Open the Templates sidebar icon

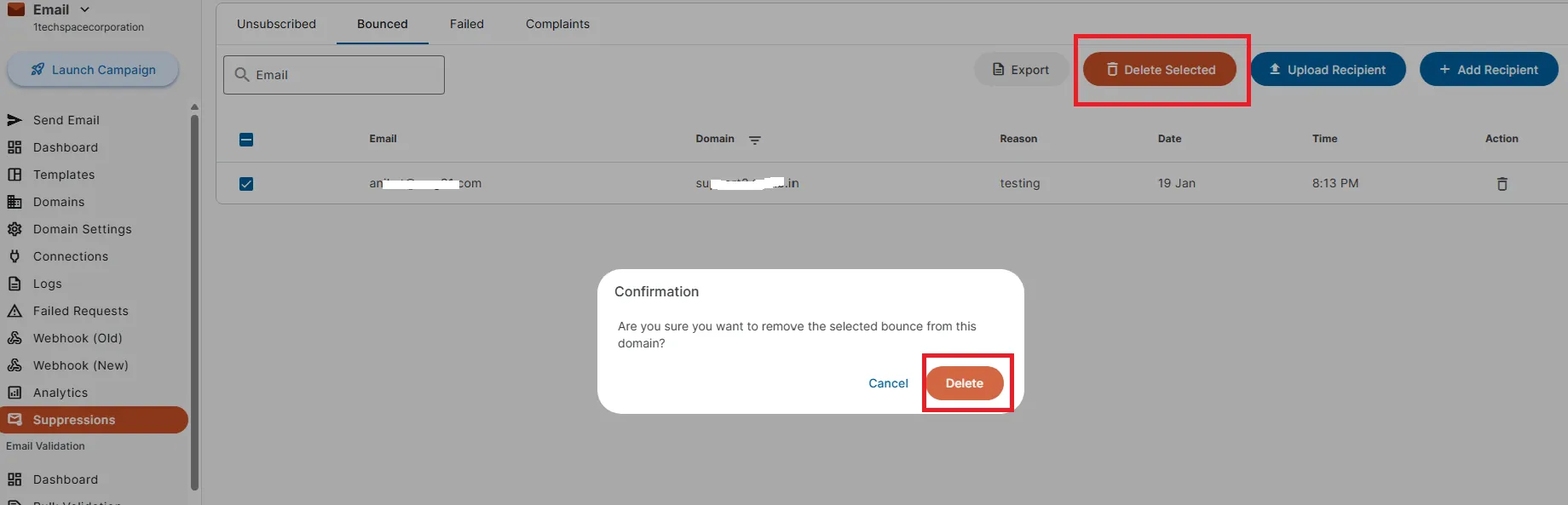coord(14,175)
